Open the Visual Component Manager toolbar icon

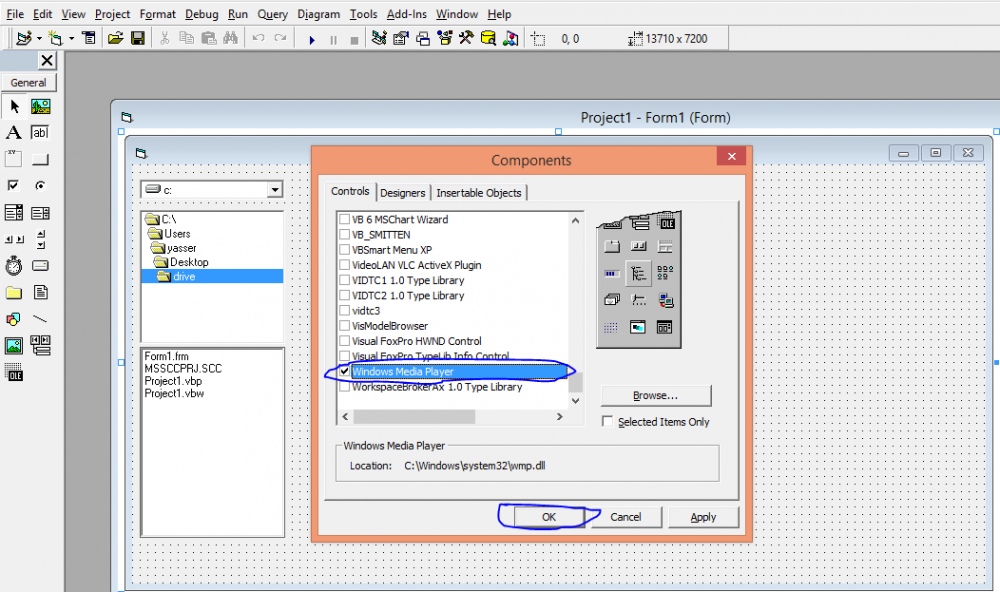510,39
